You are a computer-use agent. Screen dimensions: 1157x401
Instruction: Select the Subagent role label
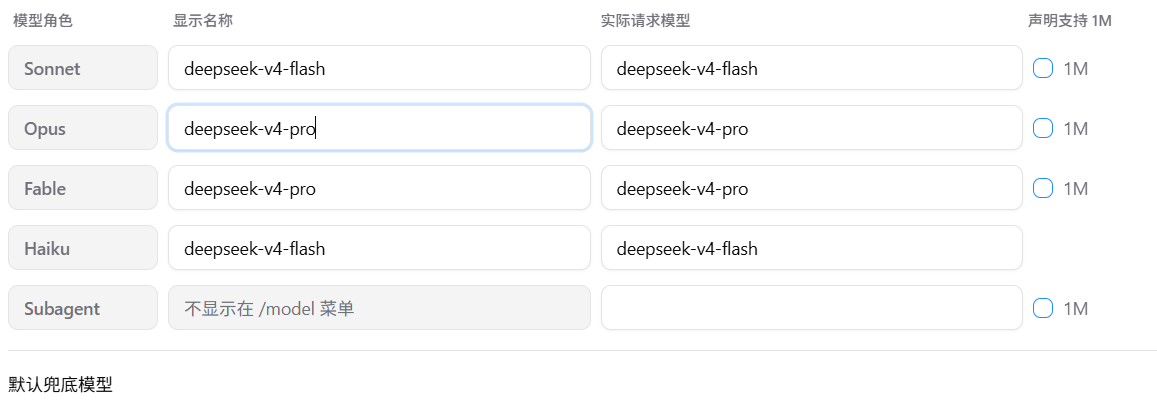click(83, 307)
